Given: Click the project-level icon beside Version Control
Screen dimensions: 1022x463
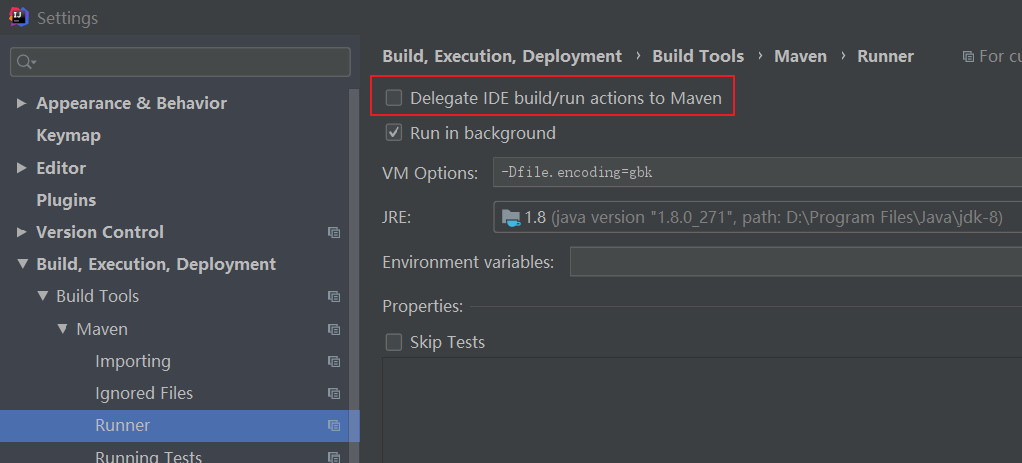Looking at the screenshot, I should tap(334, 232).
